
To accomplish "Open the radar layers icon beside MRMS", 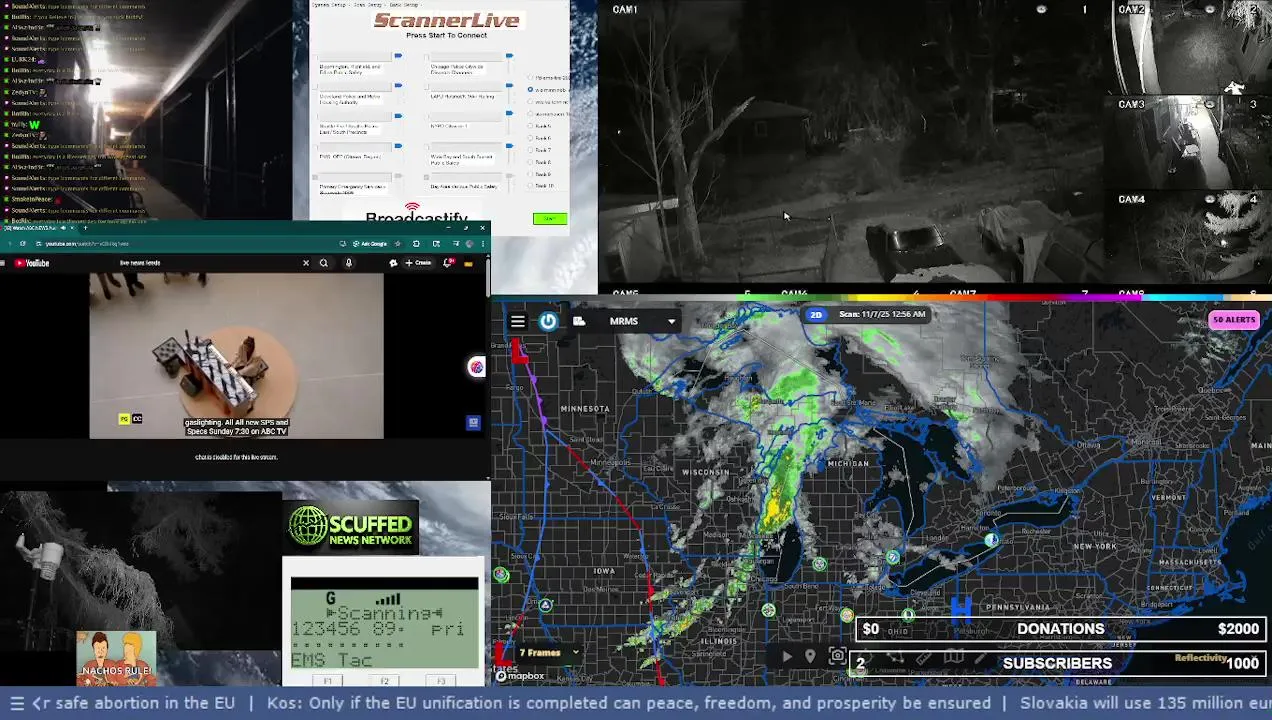I will click(579, 321).
